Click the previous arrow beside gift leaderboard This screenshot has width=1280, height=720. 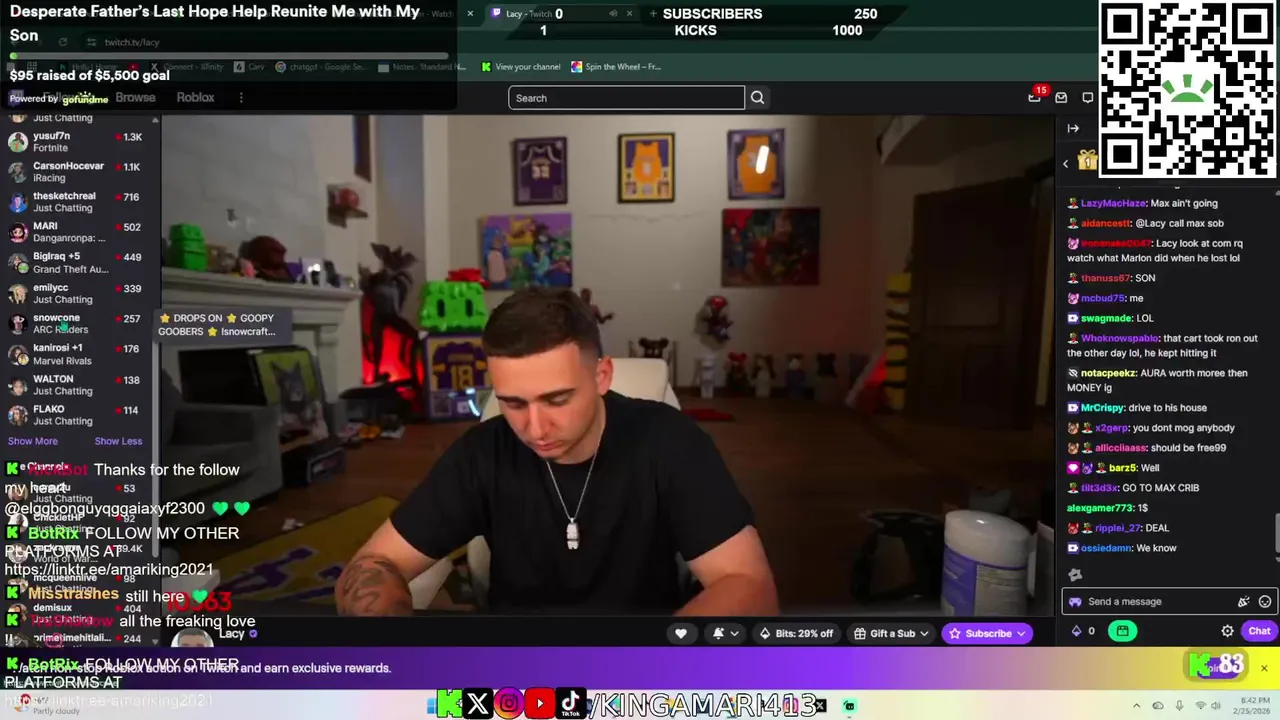1066,162
